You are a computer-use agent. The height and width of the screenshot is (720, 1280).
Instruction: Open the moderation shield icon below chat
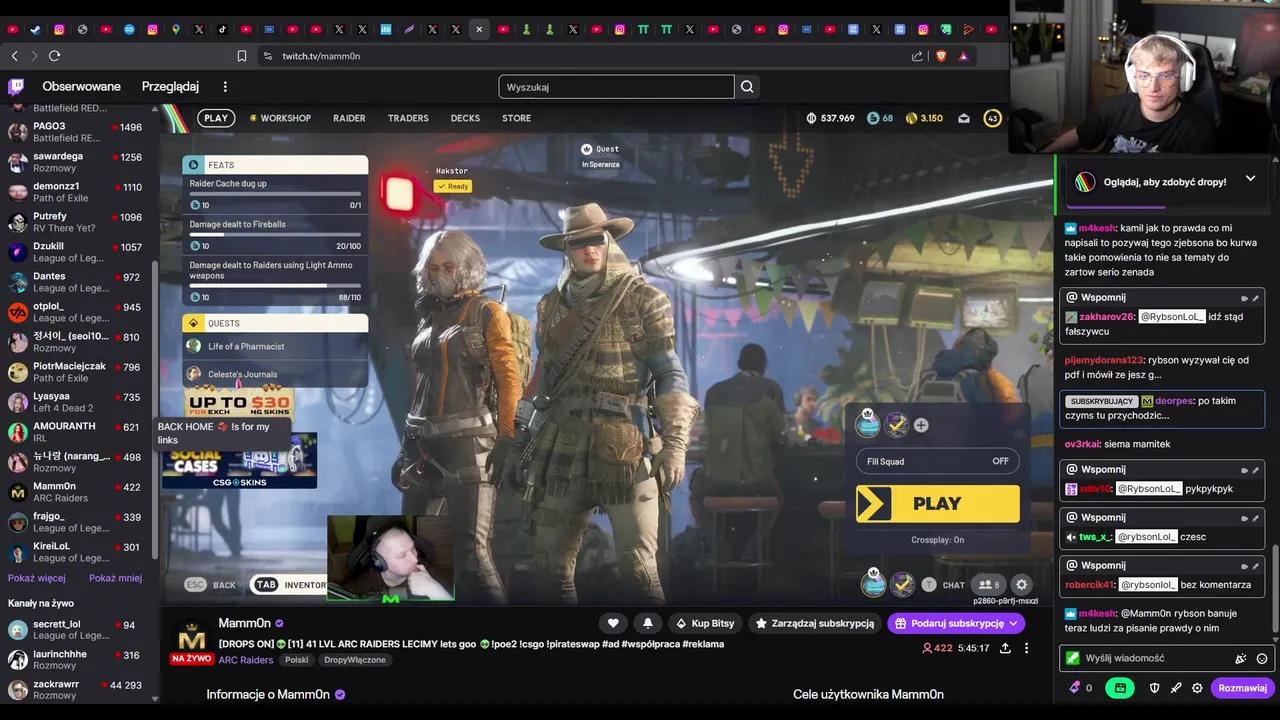(1155, 687)
